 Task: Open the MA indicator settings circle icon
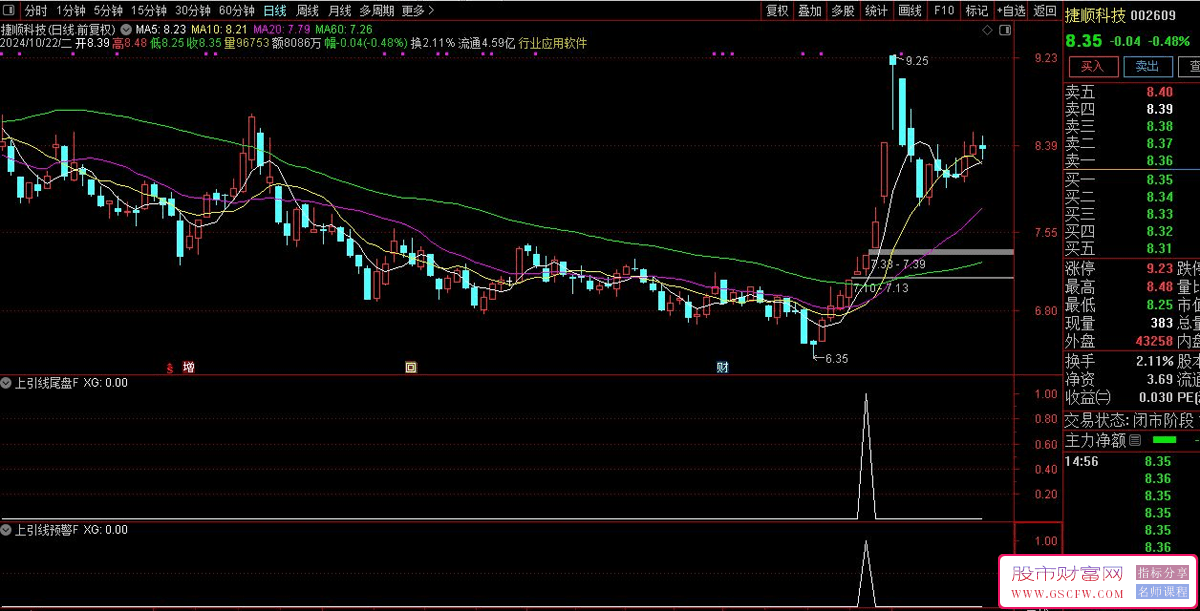pos(126,30)
